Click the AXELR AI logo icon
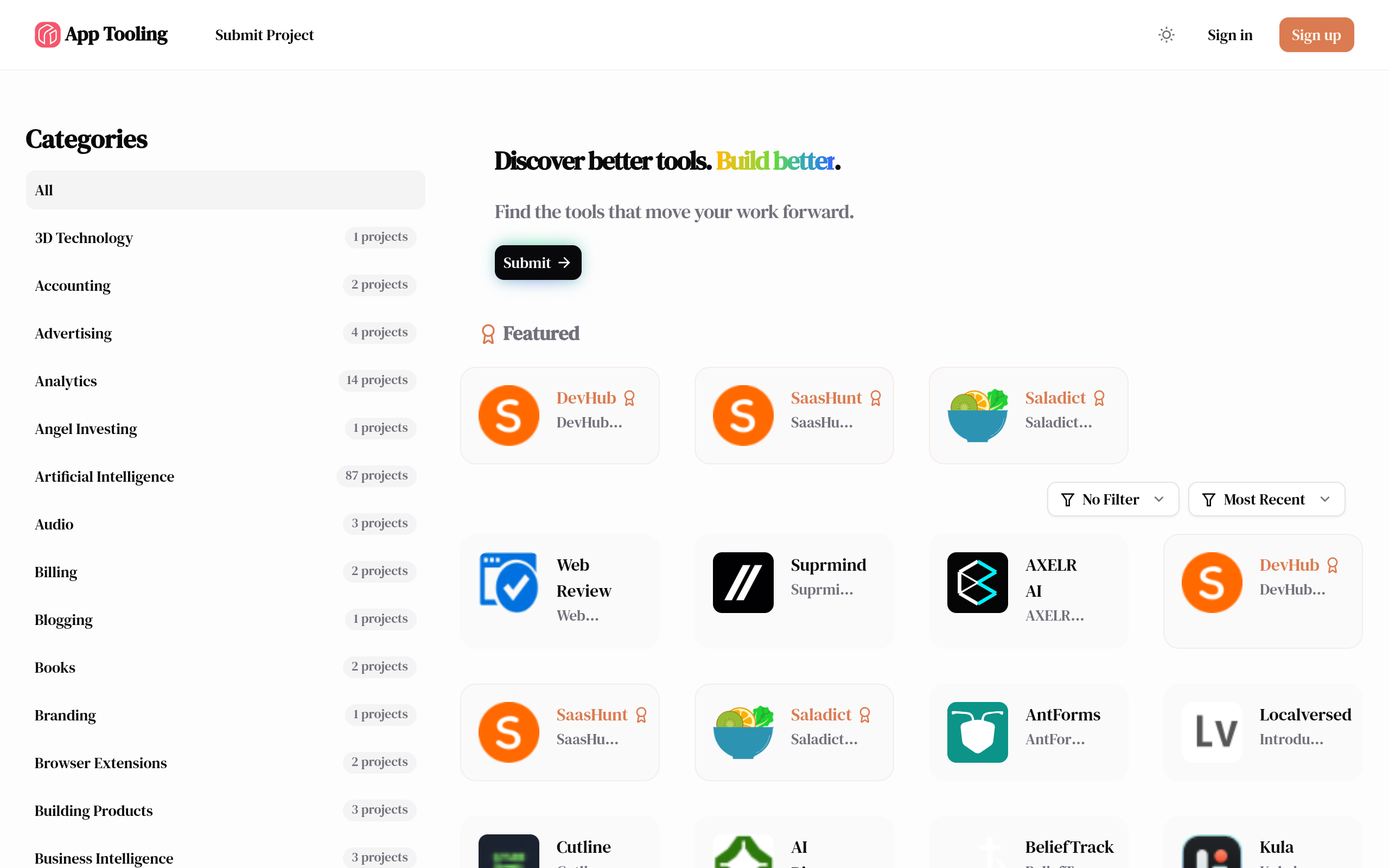1389x868 pixels. pos(978,582)
